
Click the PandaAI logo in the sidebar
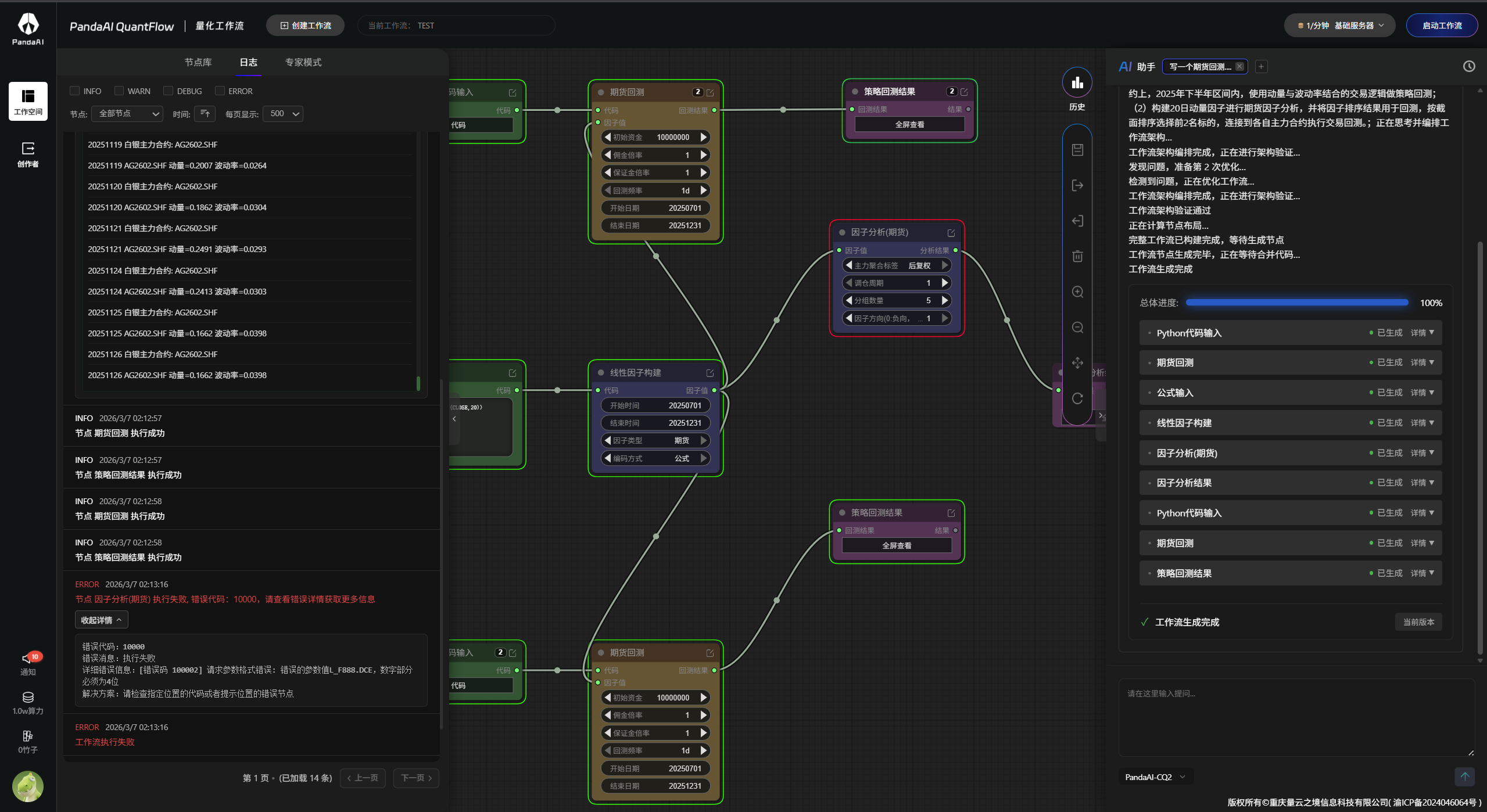point(28,28)
